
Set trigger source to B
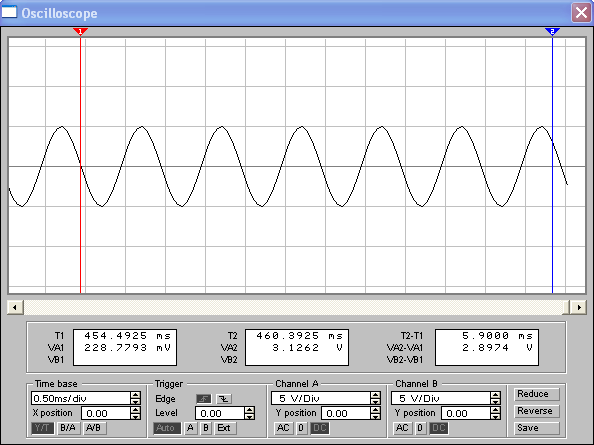pyautogui.click(x=206, y=428)
